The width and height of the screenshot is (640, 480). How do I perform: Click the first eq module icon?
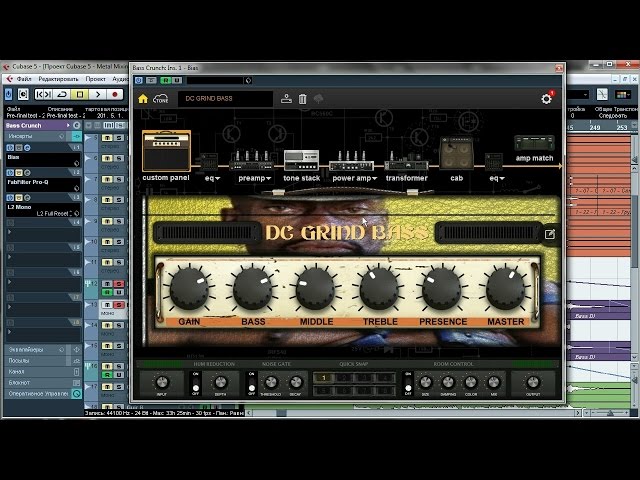(x=209, y=162)
